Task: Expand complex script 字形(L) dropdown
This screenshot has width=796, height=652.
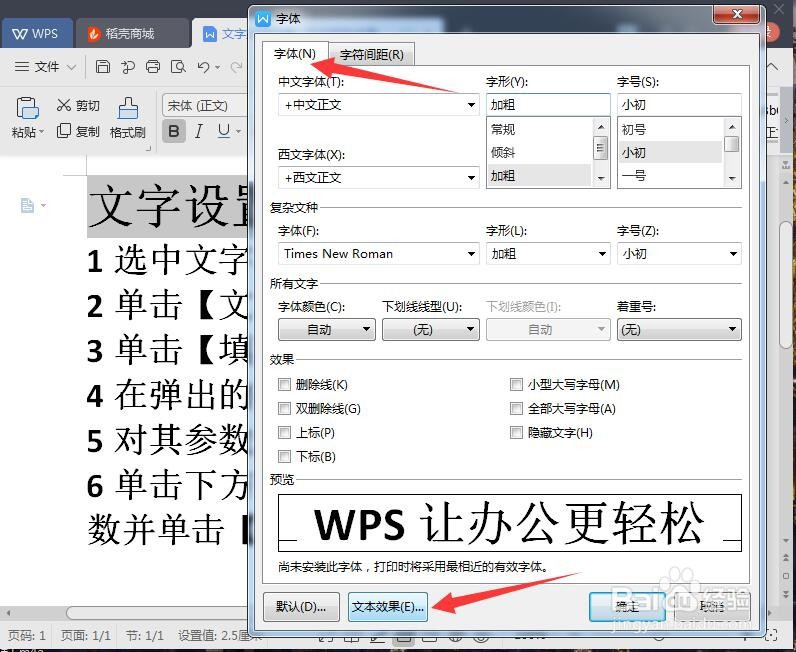Action: [x=602, y=254]
